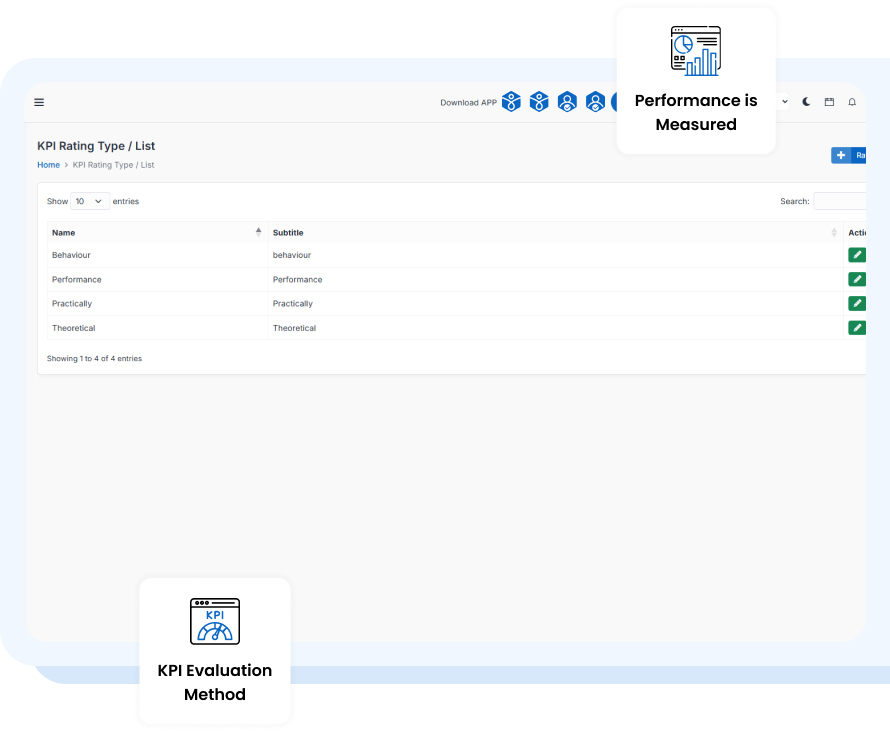Focus the table Search input field
This screenshot has width=890, height=732.
tap(840, 201)
